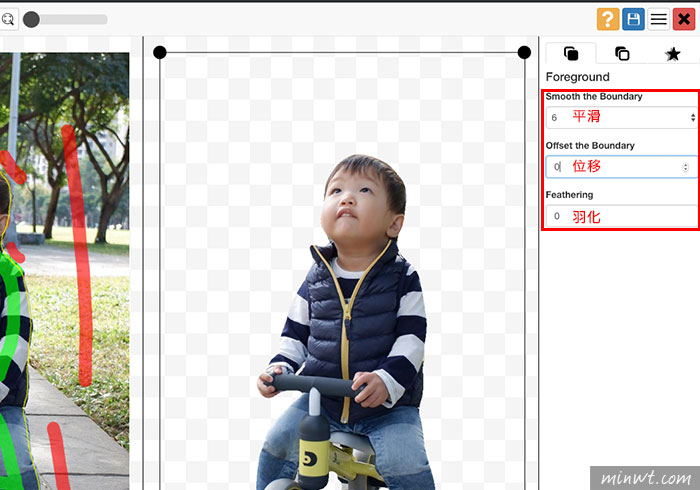
Task: Open the star effects tab
Action: pos(673,54)
